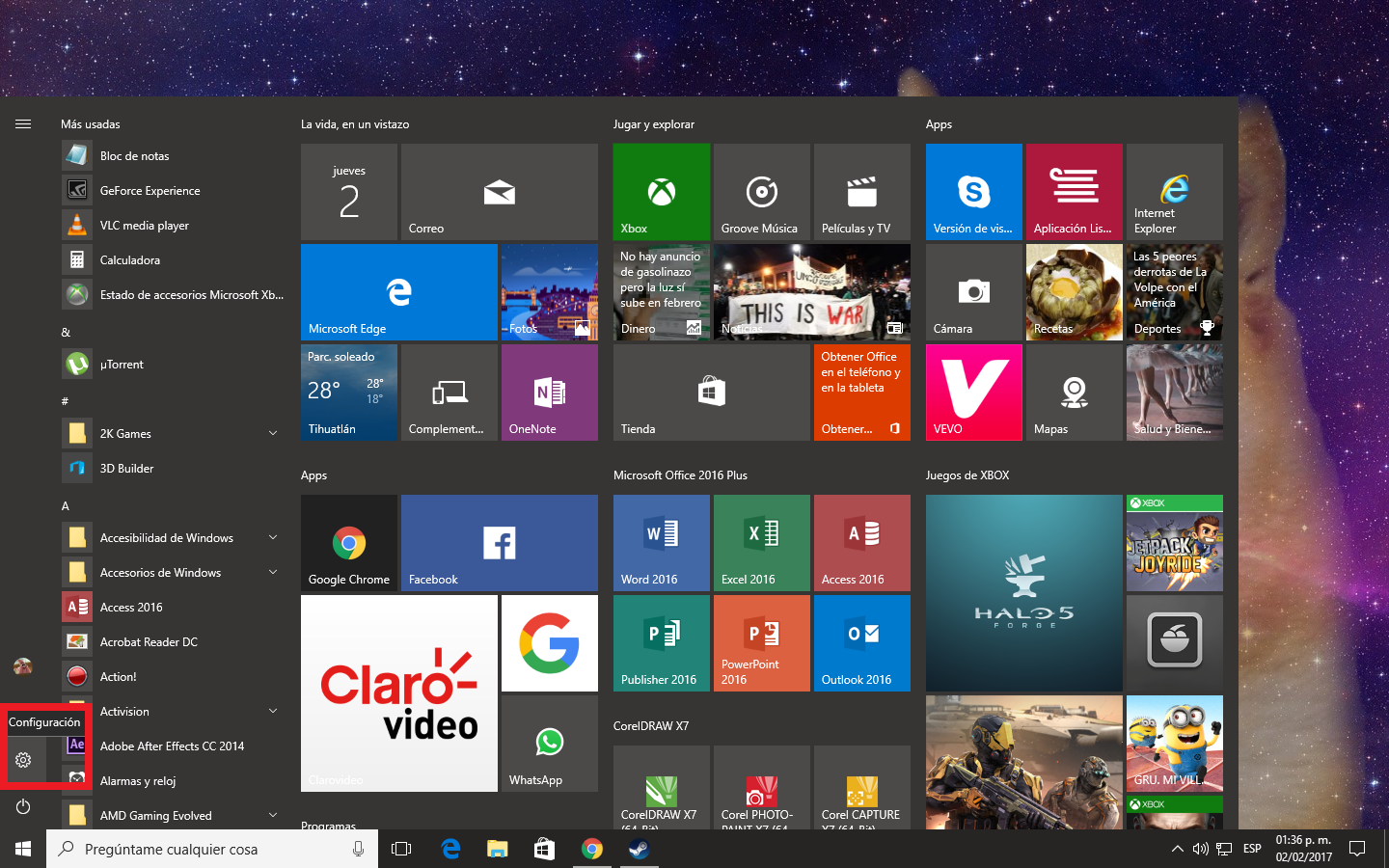Open the Obtener Office tile

[862, 393]
